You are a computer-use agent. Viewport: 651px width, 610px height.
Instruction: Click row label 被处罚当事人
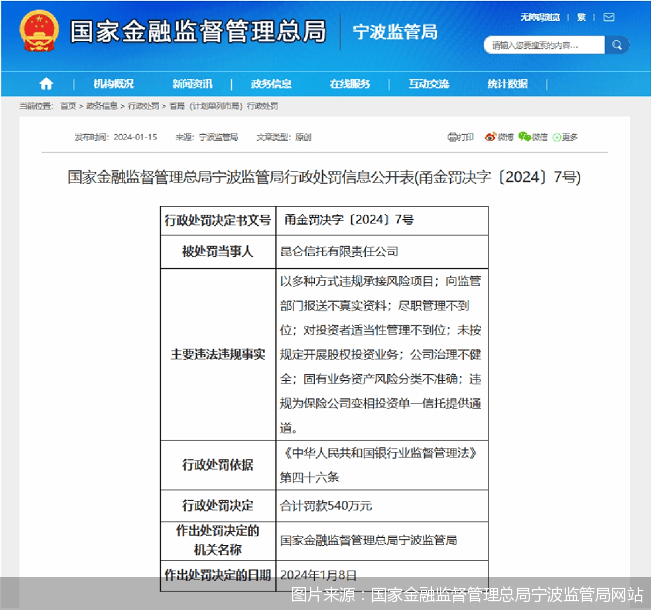point(218,251)
